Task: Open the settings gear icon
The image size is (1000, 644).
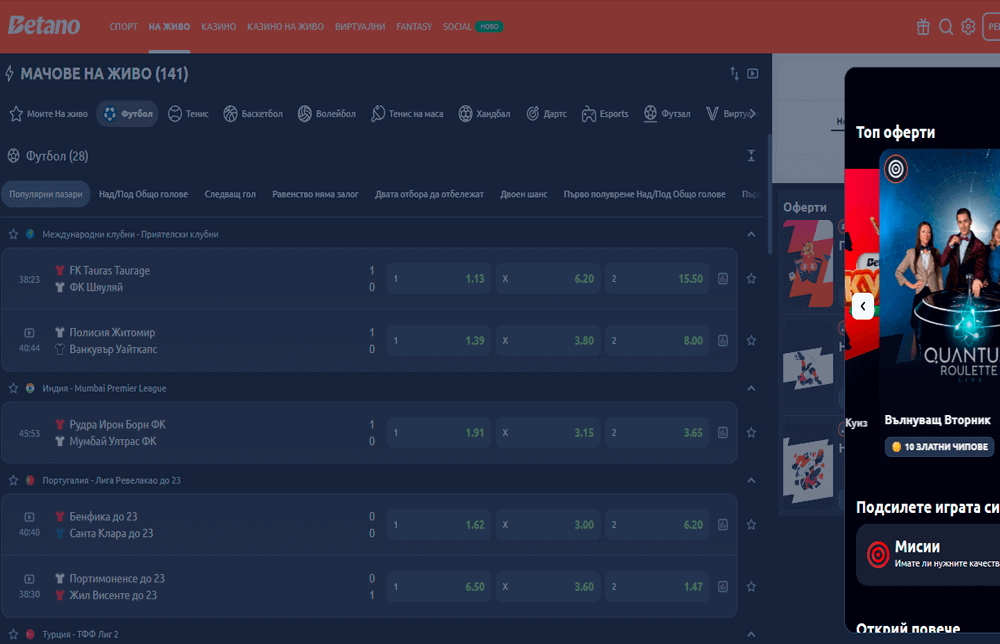Action: coord(968,27)
